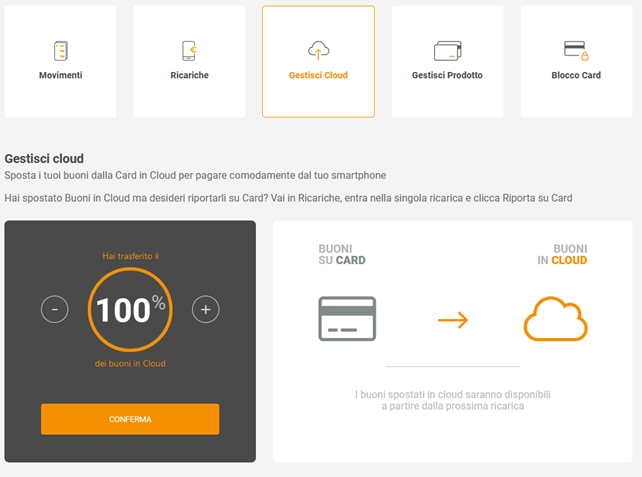Open the Movimenti tab label

60,75
